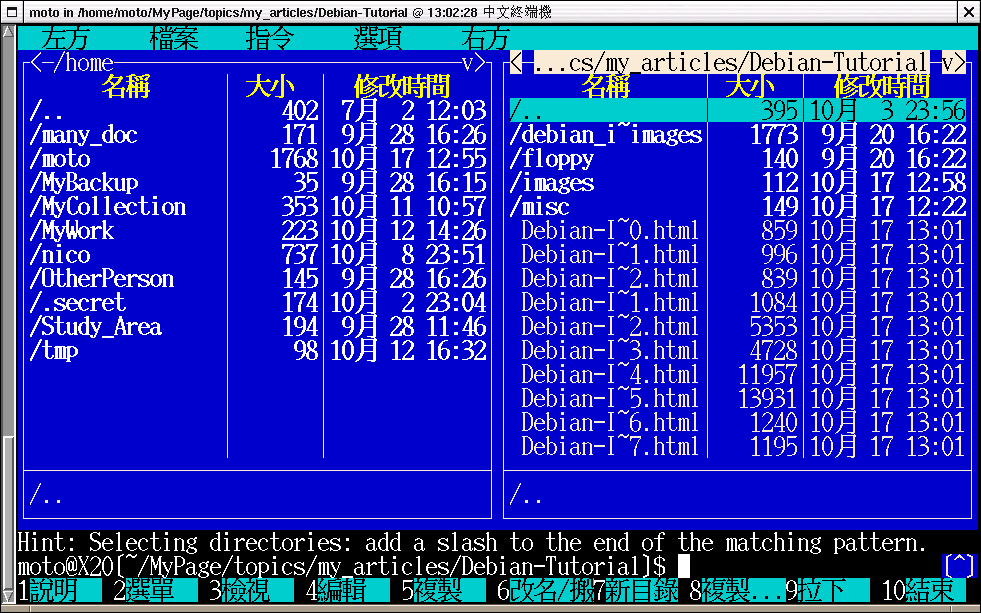
Task: Click the 10結束 quit function key
Action: (923, 590)
